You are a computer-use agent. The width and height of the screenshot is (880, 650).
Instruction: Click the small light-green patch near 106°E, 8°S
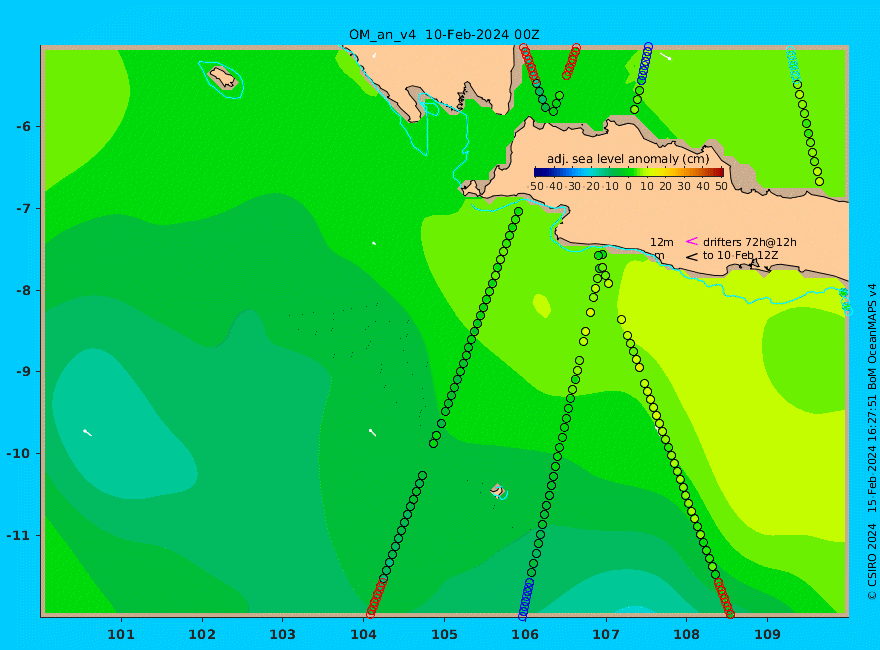coord(542,305)
